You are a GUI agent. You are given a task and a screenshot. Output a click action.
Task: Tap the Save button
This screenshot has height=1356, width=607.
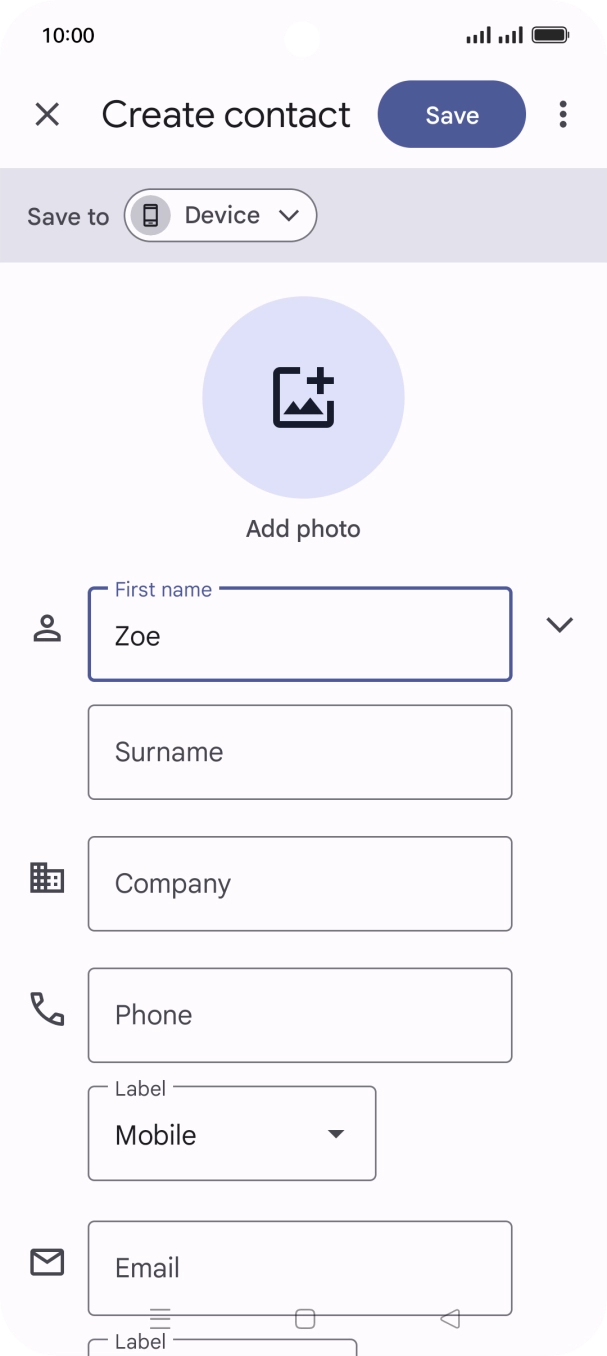click(x=451, y=114)
